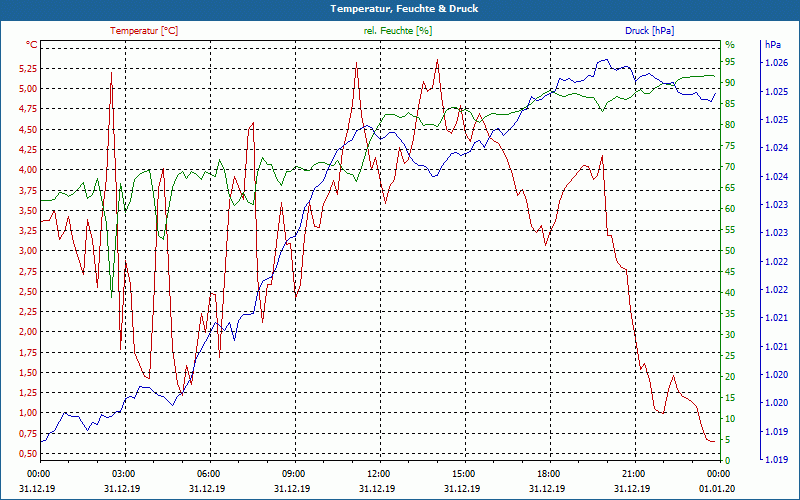
Task: Click the '35' humidity axis value
Action: point(730,314)
